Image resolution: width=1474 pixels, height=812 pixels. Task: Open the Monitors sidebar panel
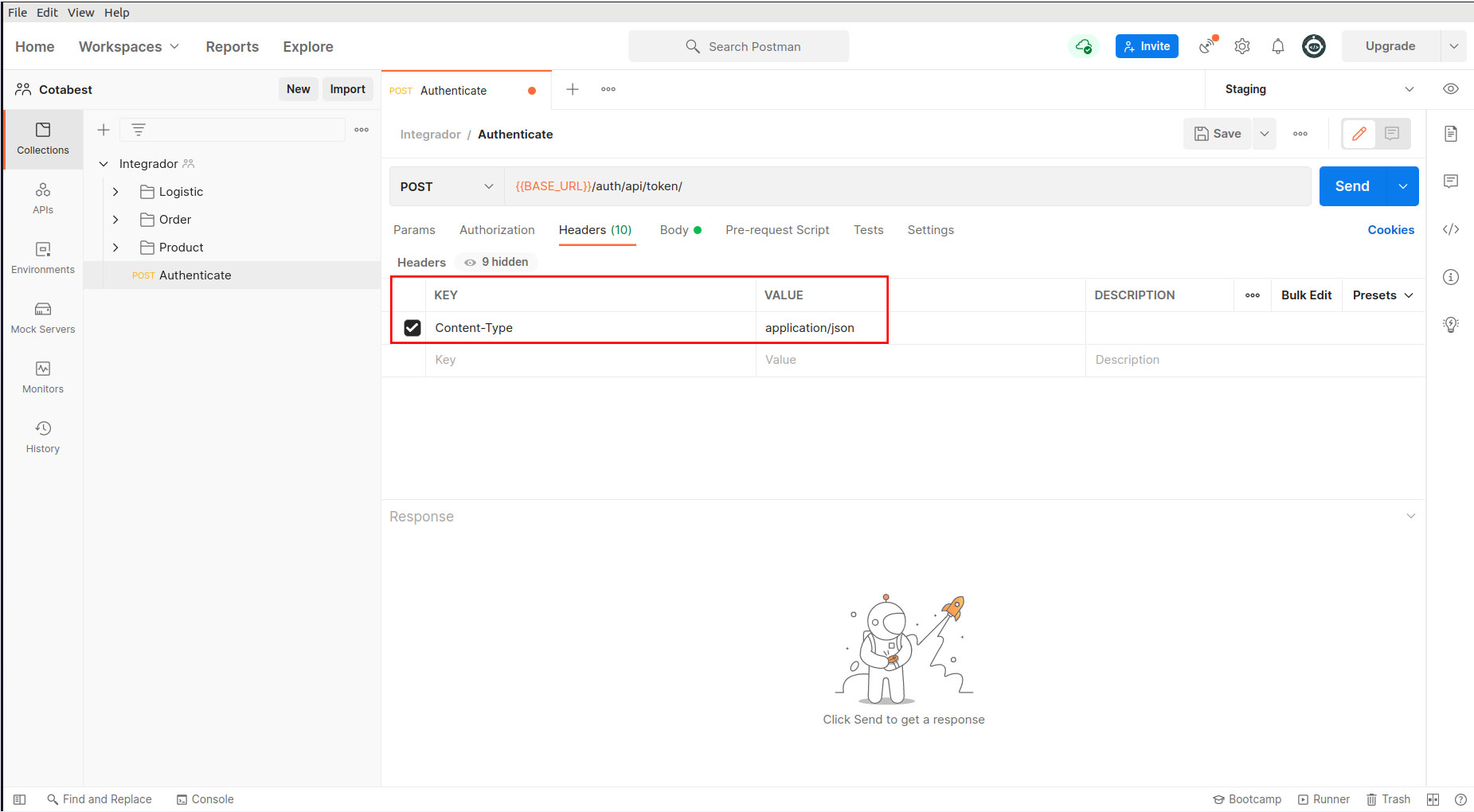[x=43, y=377]
